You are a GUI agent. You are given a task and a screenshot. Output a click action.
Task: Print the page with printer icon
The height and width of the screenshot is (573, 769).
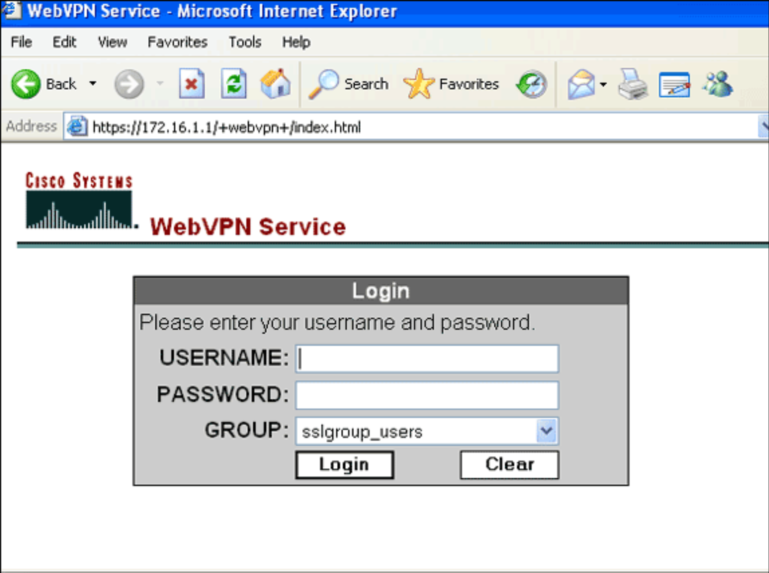click(632, 84)
